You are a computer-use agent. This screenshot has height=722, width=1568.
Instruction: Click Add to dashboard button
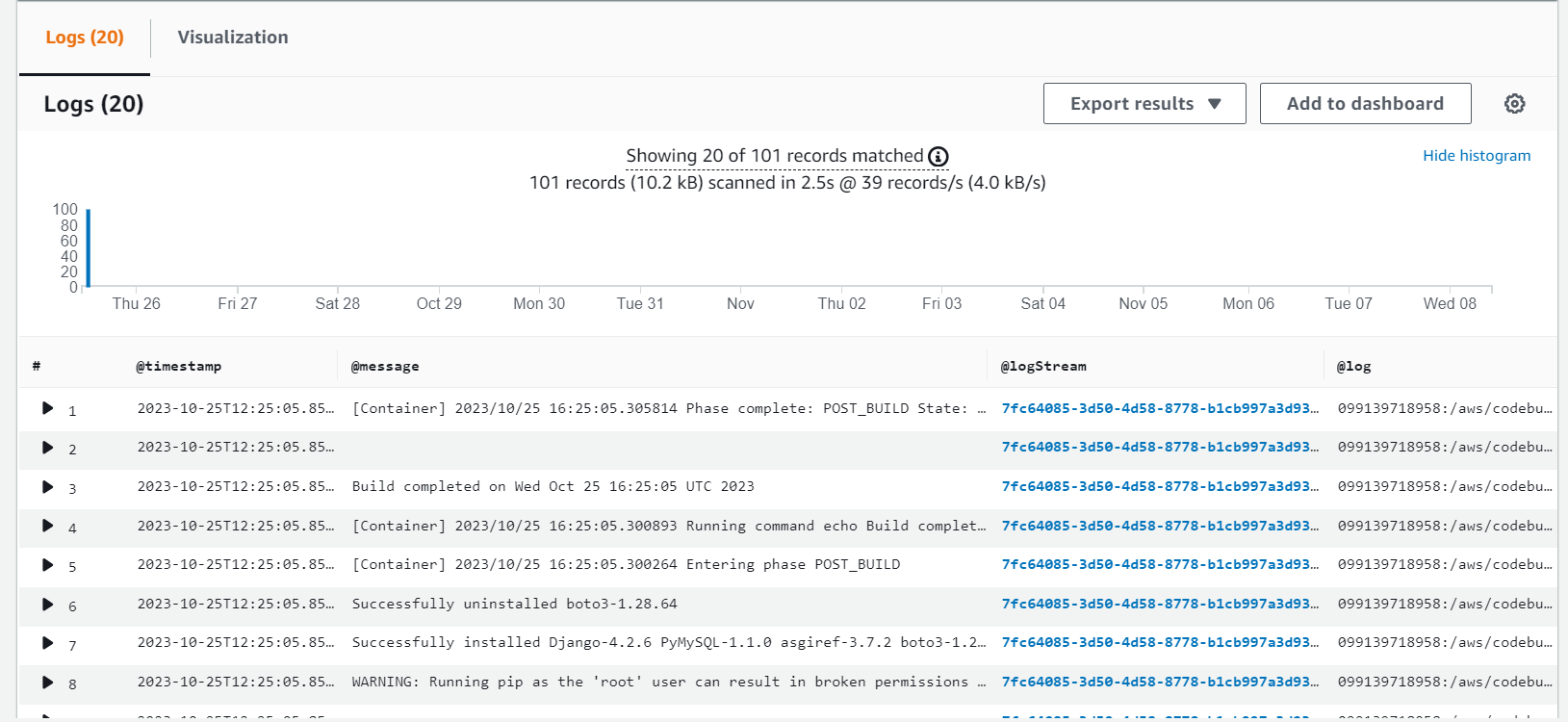click(x=1365, y=104)
